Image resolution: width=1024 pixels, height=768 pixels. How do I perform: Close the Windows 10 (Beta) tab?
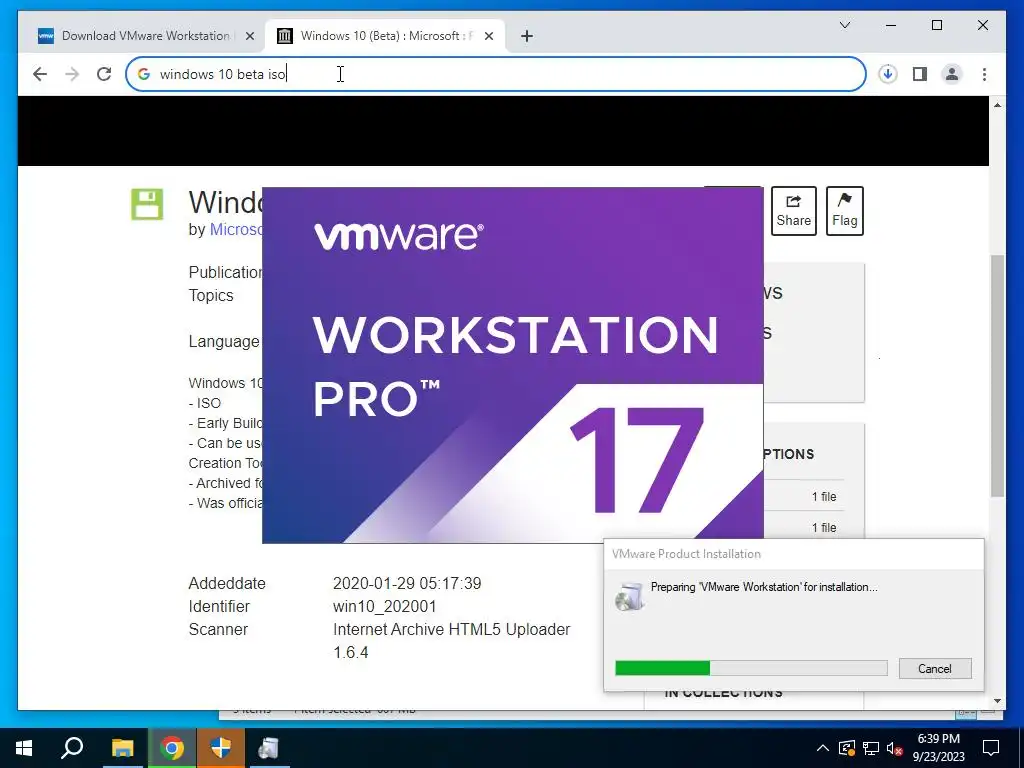pos(489,37)
